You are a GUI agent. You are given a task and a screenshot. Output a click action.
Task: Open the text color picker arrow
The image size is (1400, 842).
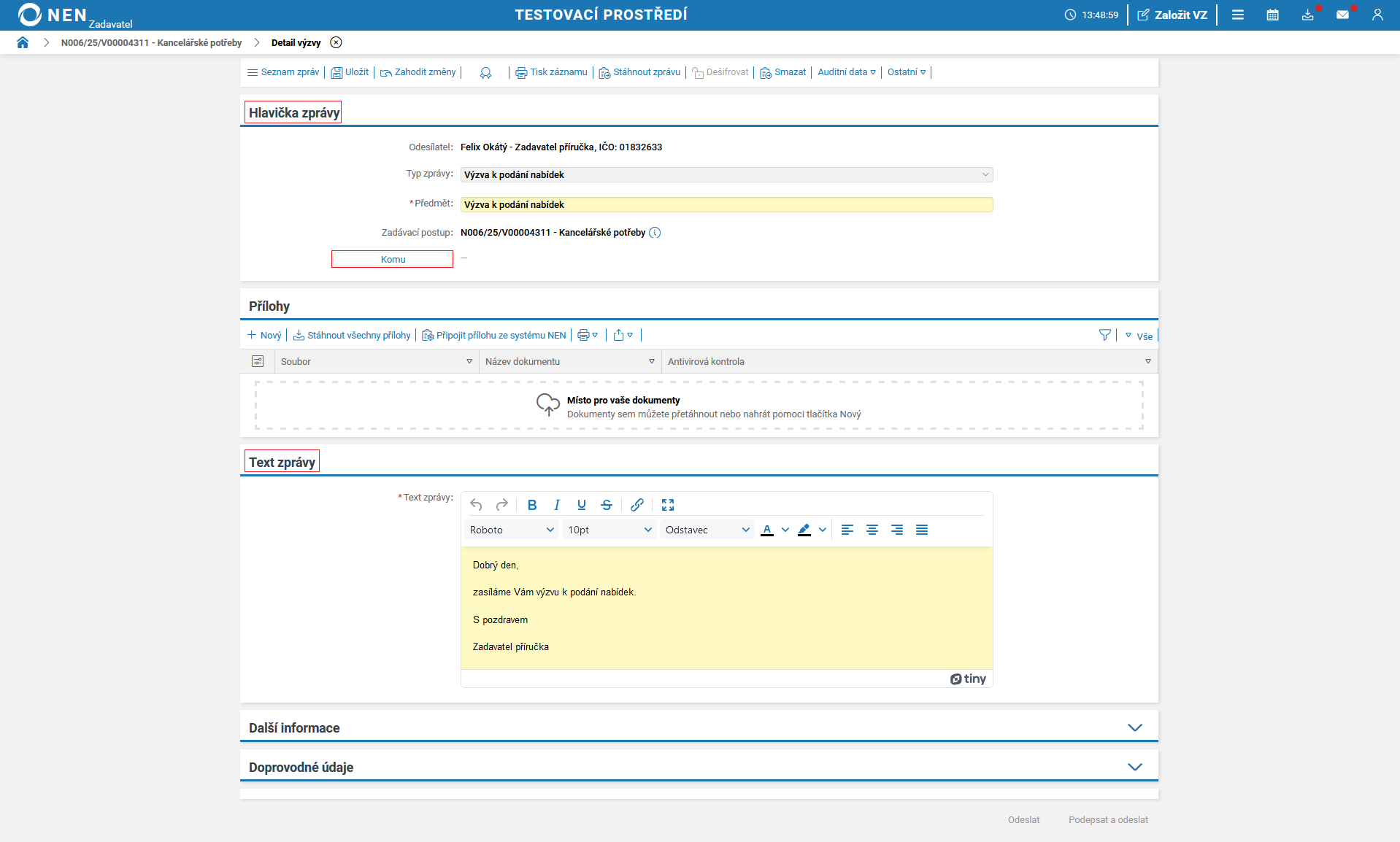pos(785,530)
